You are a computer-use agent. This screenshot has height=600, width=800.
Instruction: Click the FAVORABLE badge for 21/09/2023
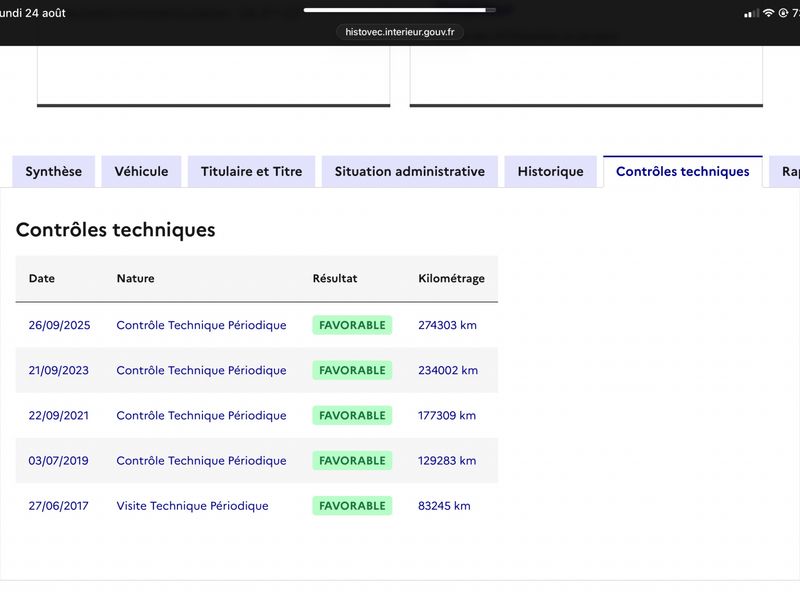[352, 370]
